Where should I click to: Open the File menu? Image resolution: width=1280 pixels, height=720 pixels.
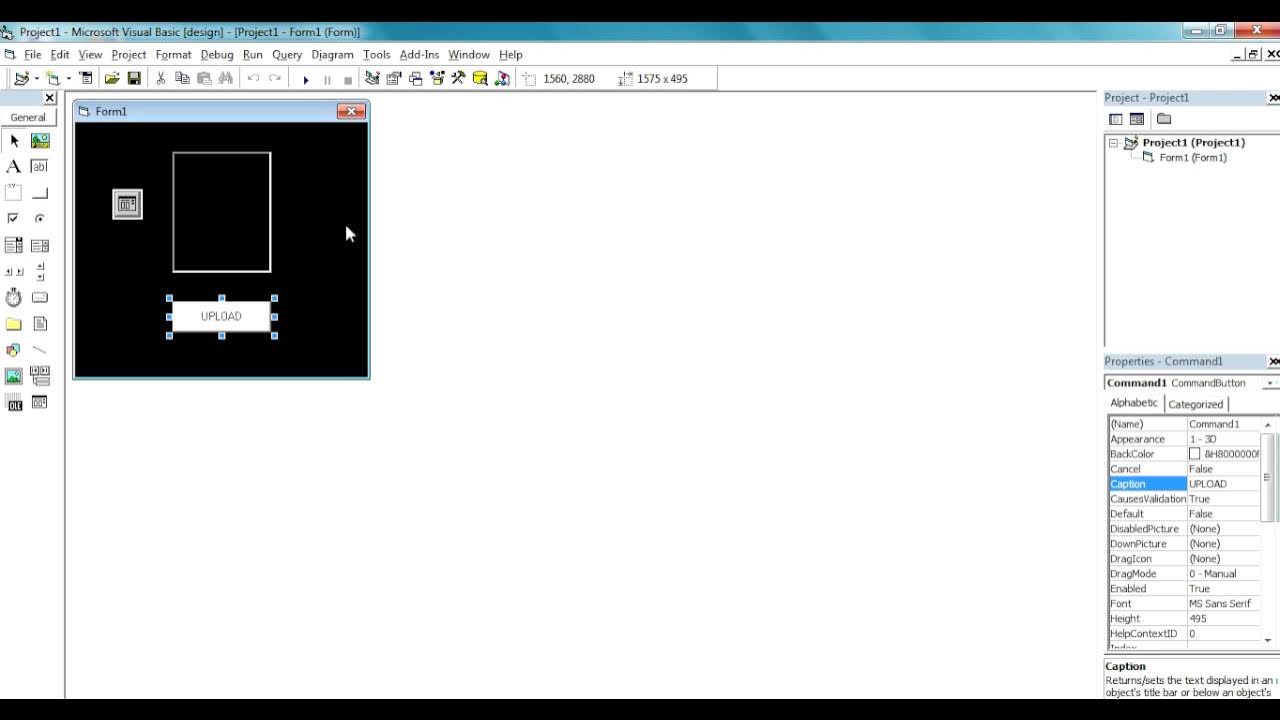(33, 55)
